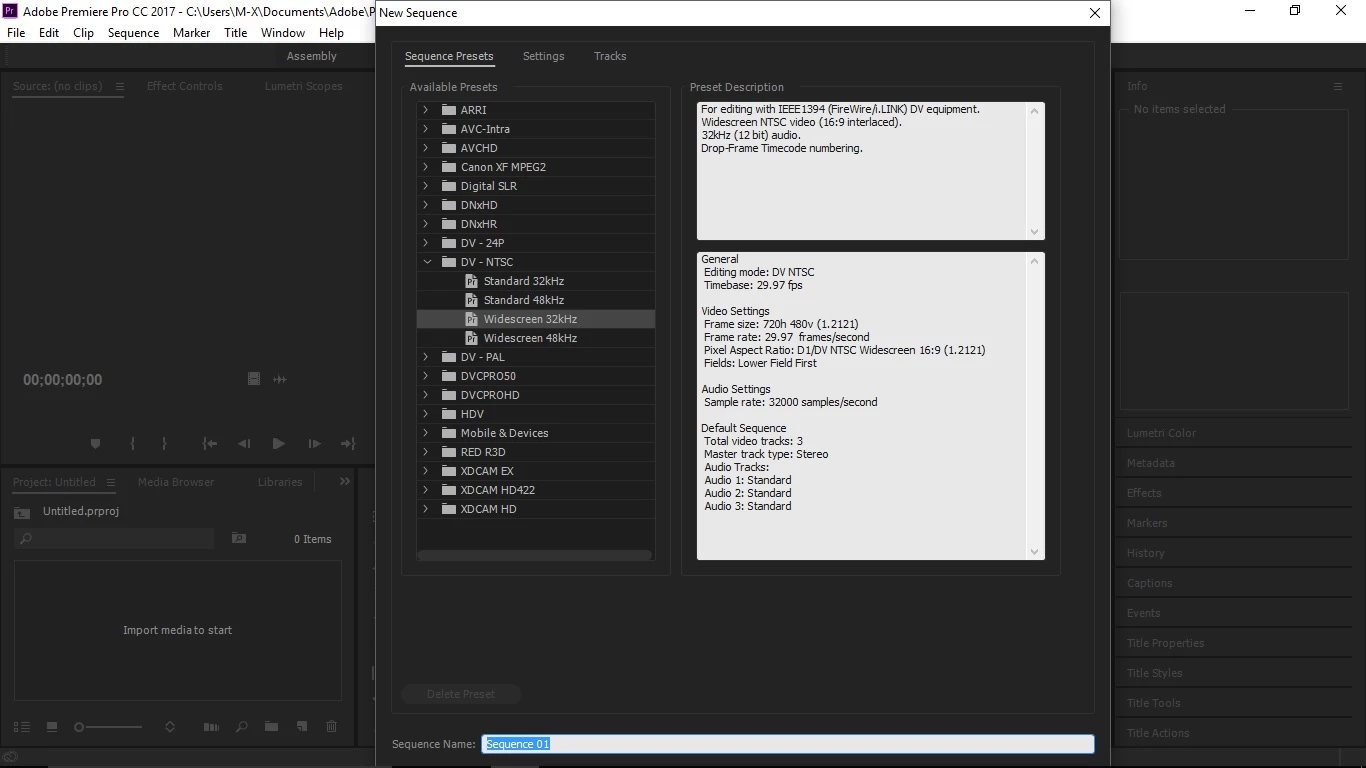The height and width of the screenshot is (768, 1366).
Task: Open the Window menu
Action: click(x=283, y=33)
